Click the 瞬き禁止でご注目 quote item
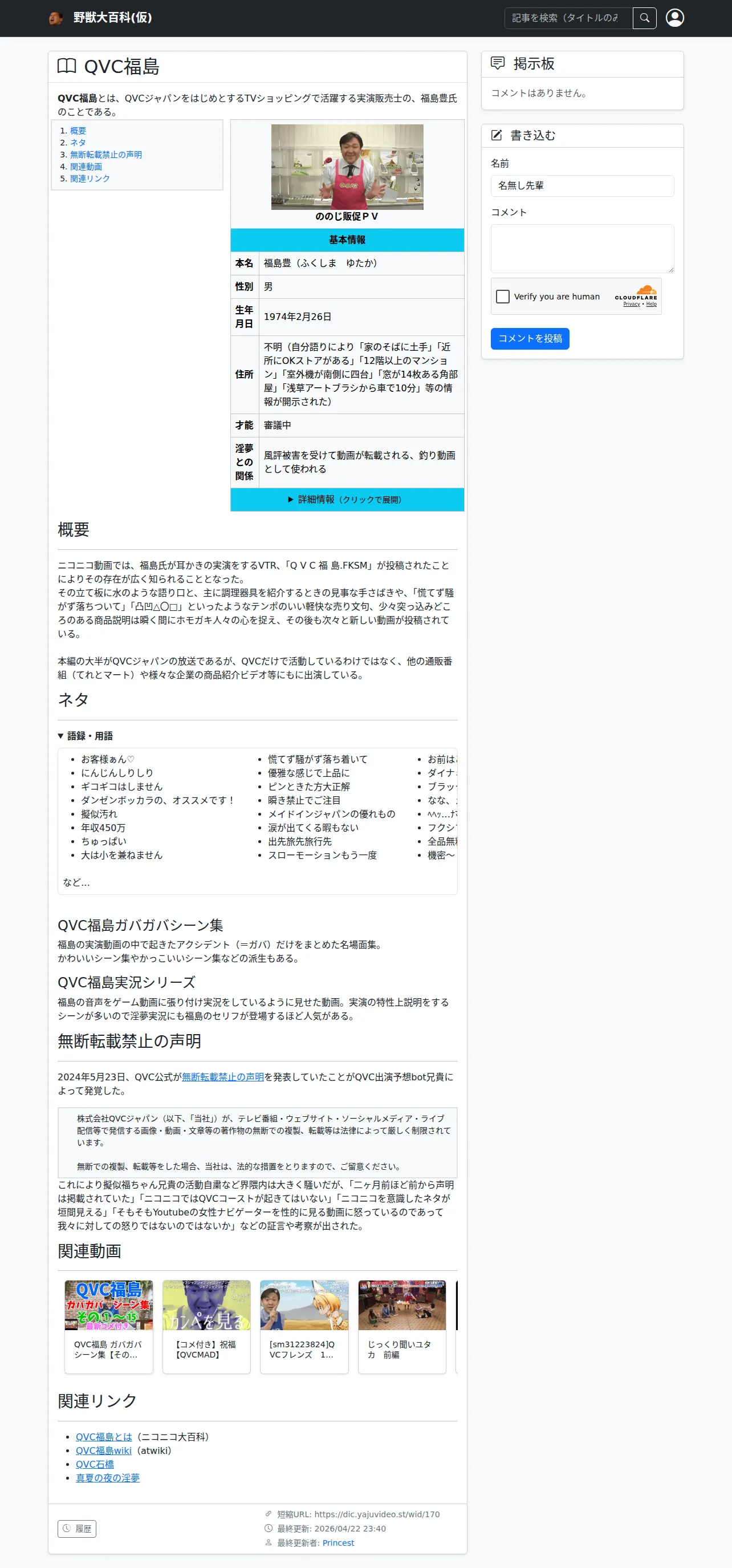732x1568 pixels. (304, 800)
